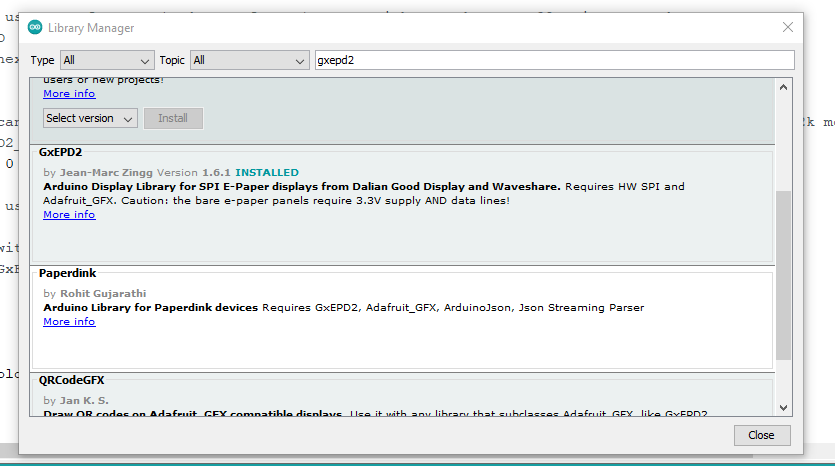Screen dimensions: 835x466
Task: Click the scrollbar up arrow
Action: click(783, 87)
